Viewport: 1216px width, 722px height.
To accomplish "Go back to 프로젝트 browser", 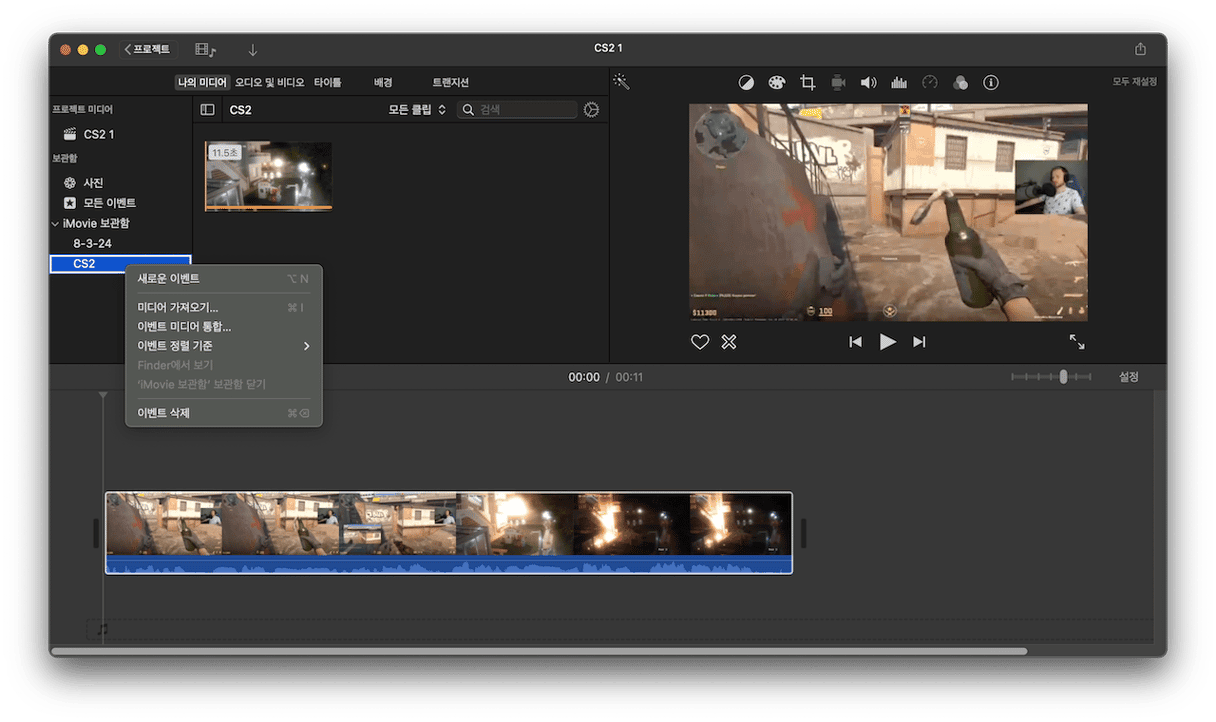I will [147, 49].
